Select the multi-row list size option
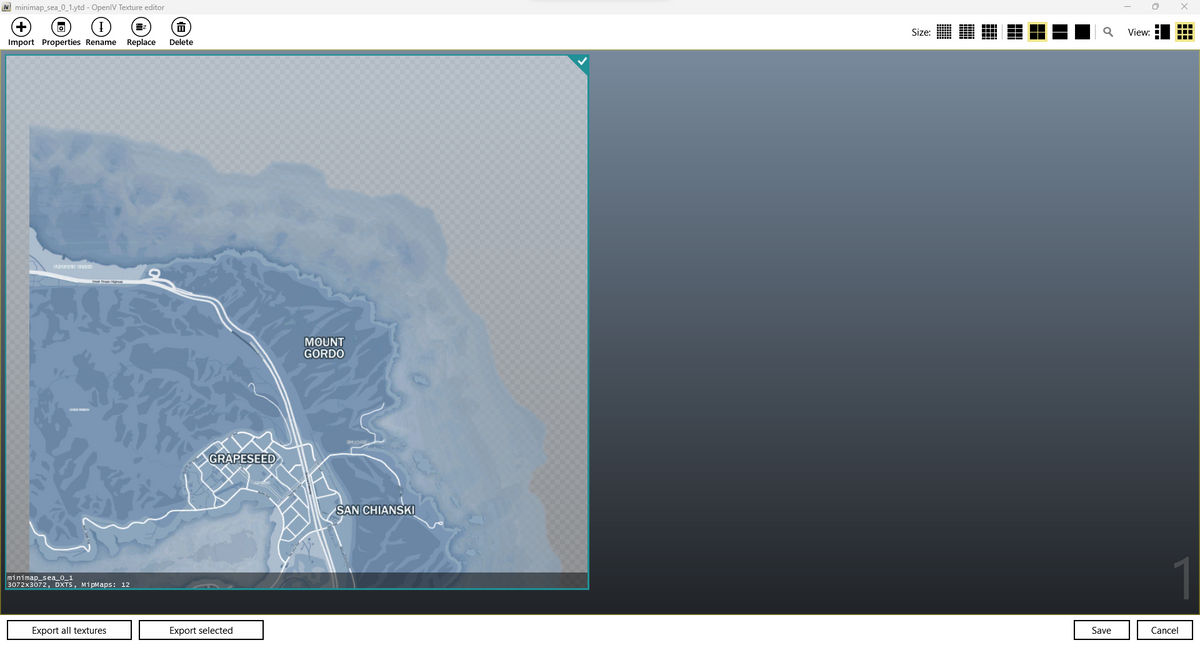This screenshot has width=1200, height=645. (x=1014, y=32)
